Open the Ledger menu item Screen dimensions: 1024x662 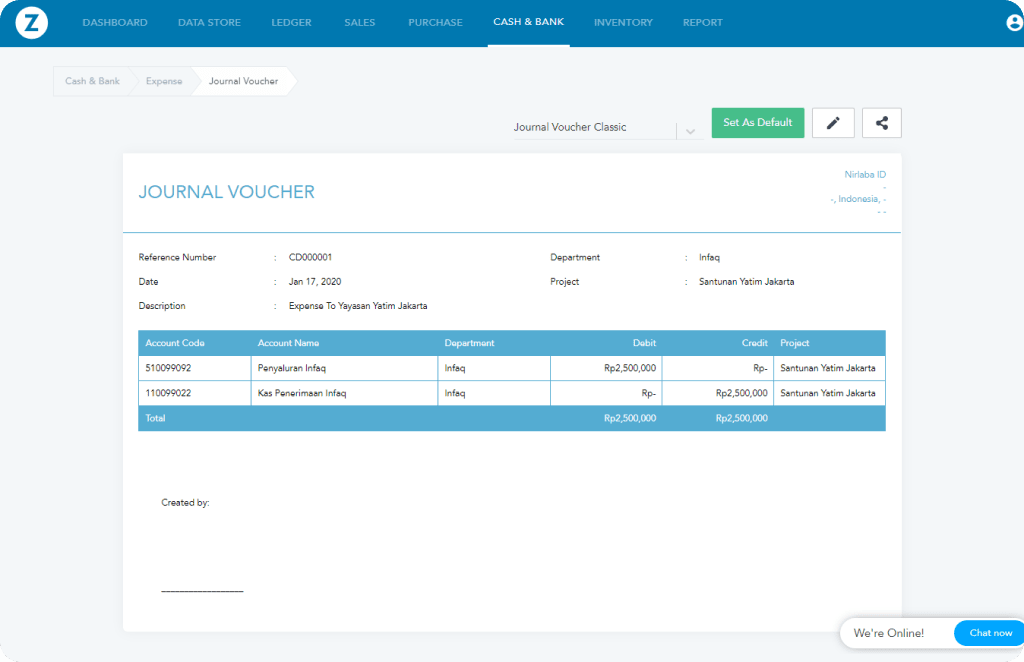292,23
